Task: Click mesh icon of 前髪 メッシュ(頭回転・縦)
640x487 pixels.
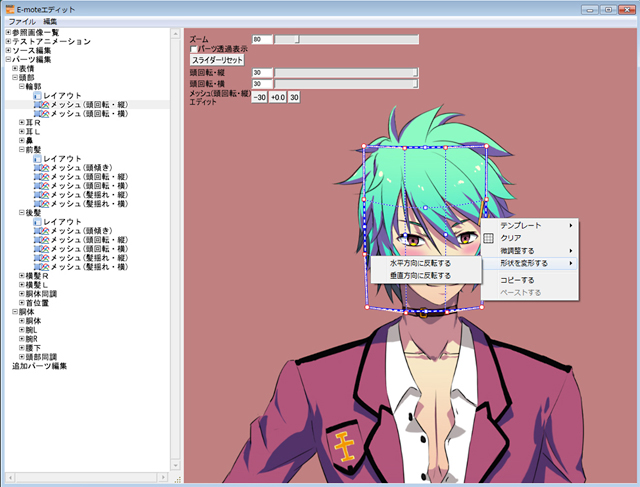Action: (41, 177)
